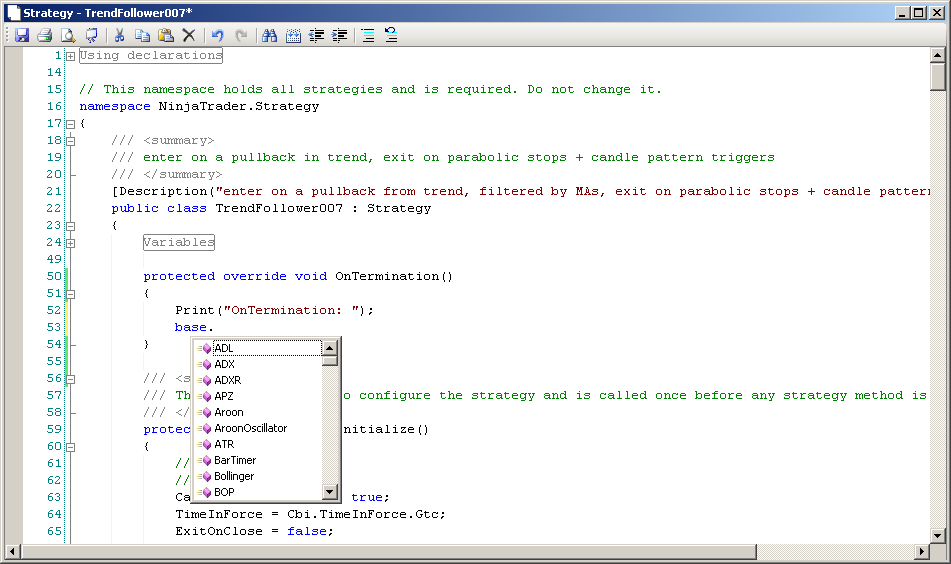
Task: Click the document icon in title bar
Action: (13, 13)
